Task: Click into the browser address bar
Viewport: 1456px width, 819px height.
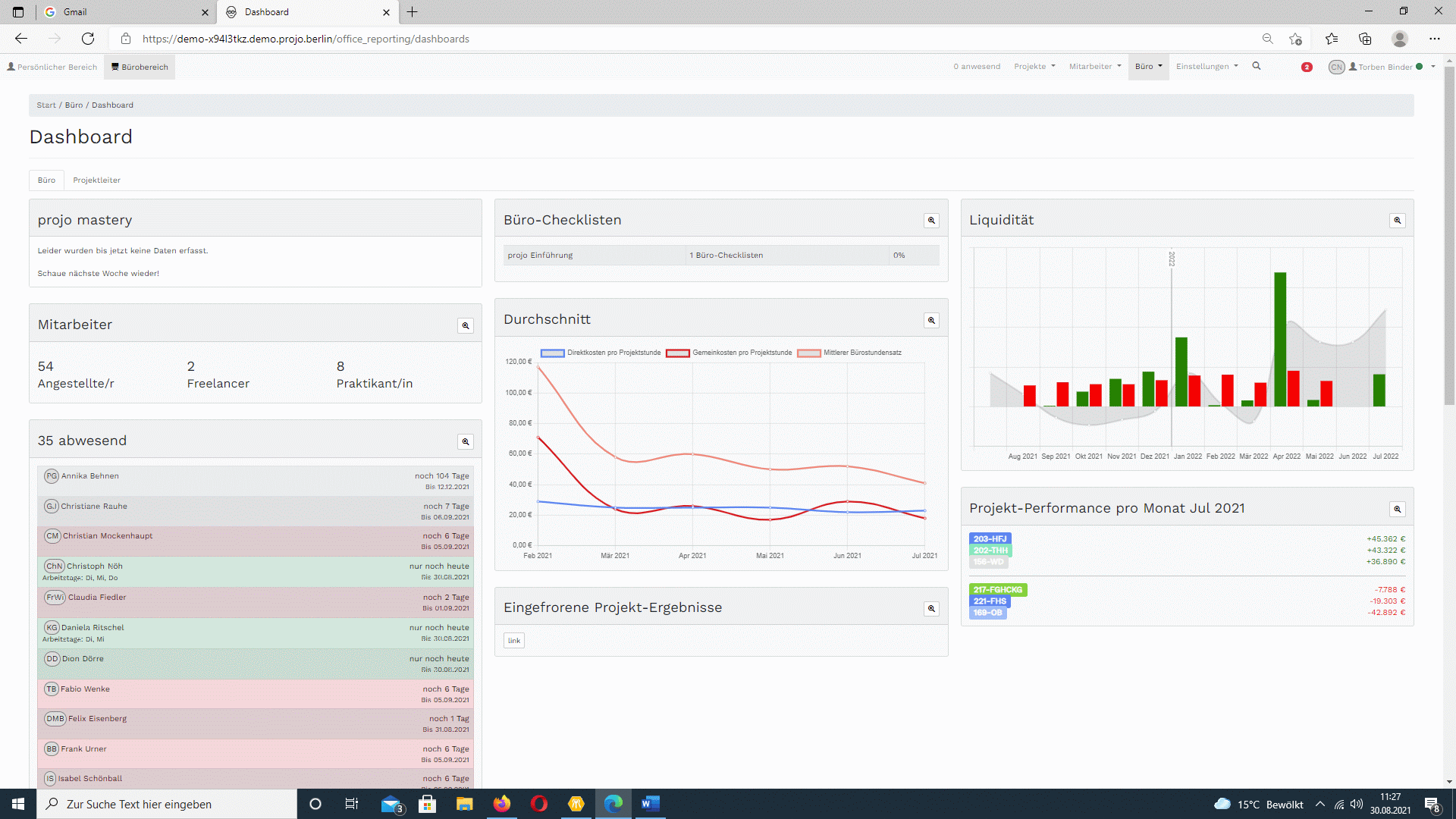Action: click(x=303, y=39)
